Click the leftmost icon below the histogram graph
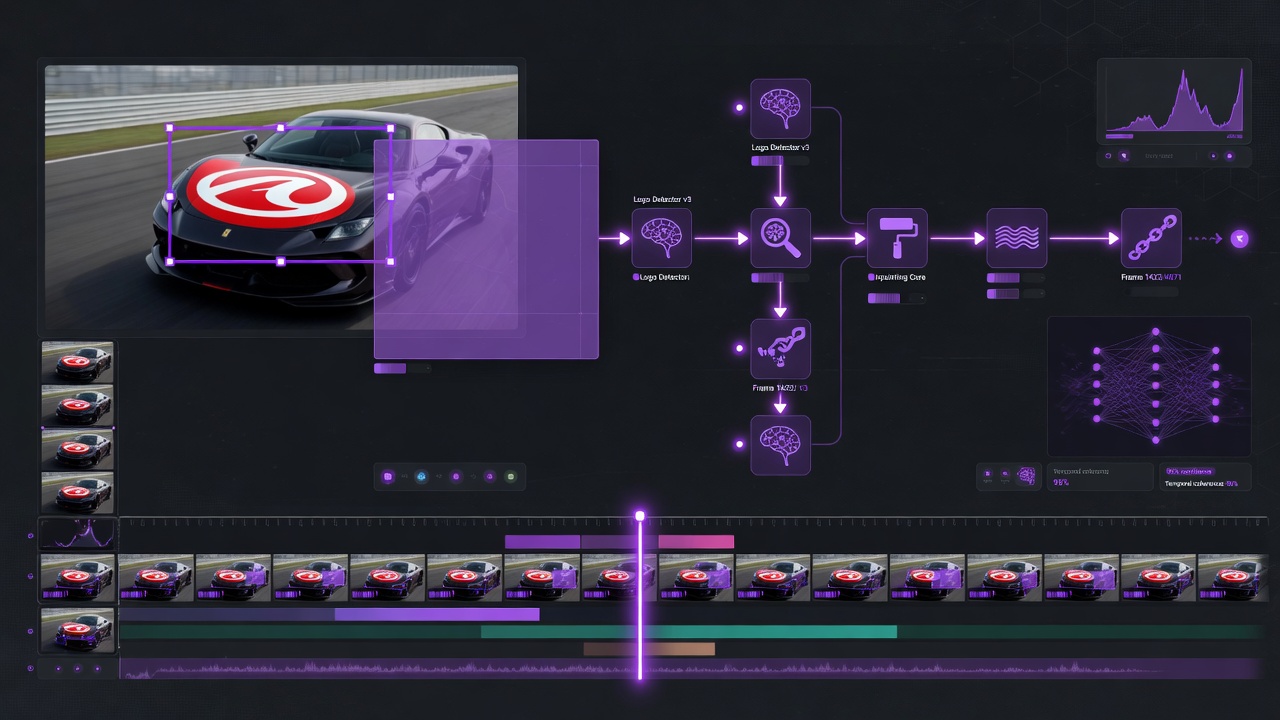Image resolution: width=1280 pixels, height=720 pixels. [x=1108, y=156]
